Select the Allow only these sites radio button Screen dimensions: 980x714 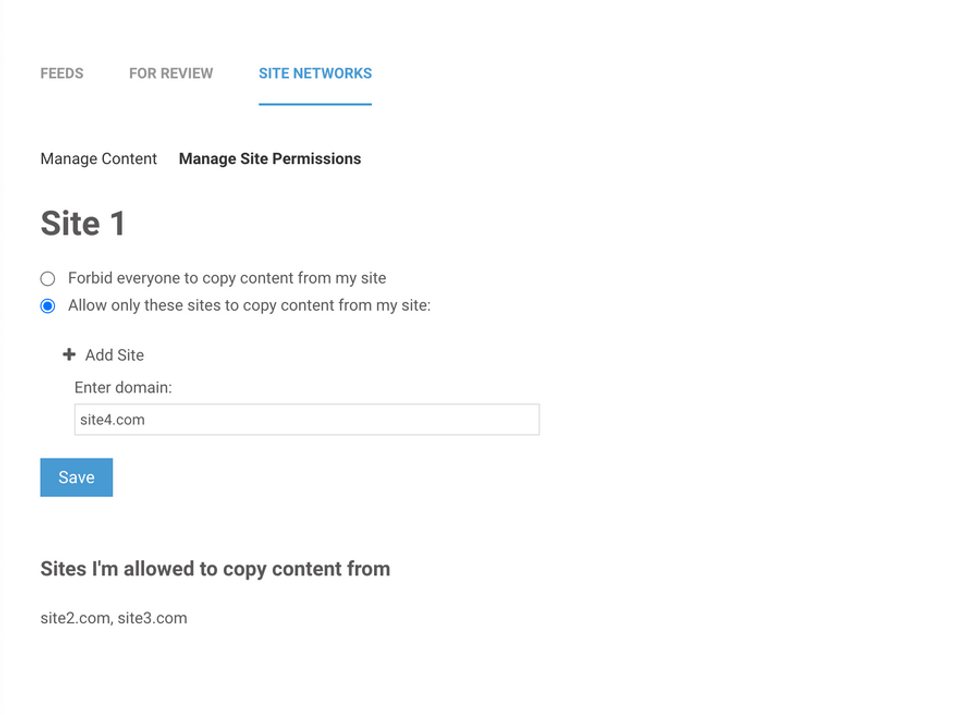tap(48, 307)
